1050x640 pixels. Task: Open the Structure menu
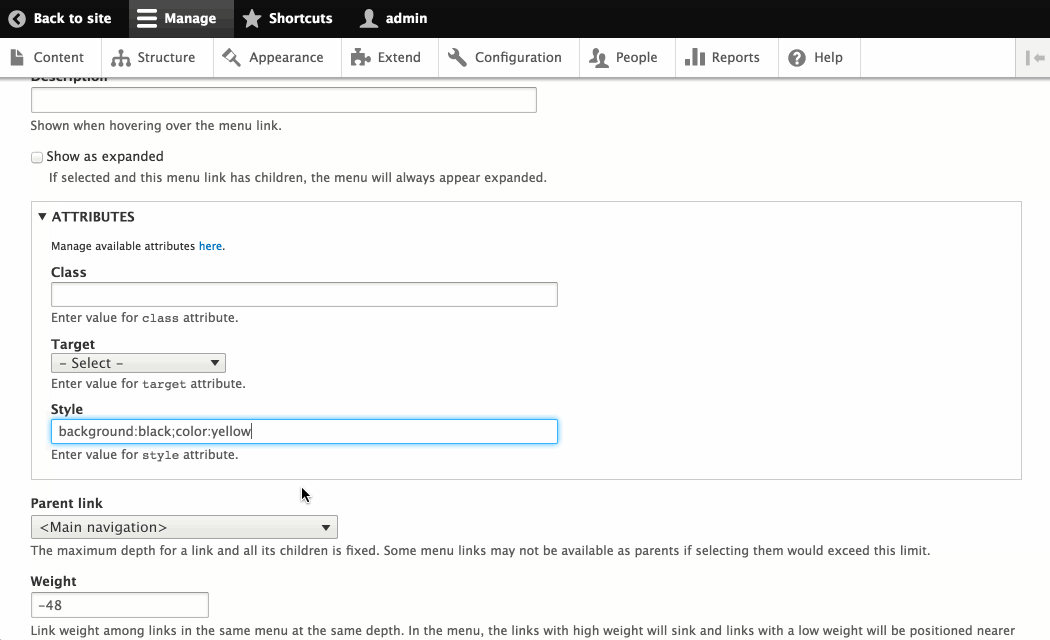tap(157, 58)
